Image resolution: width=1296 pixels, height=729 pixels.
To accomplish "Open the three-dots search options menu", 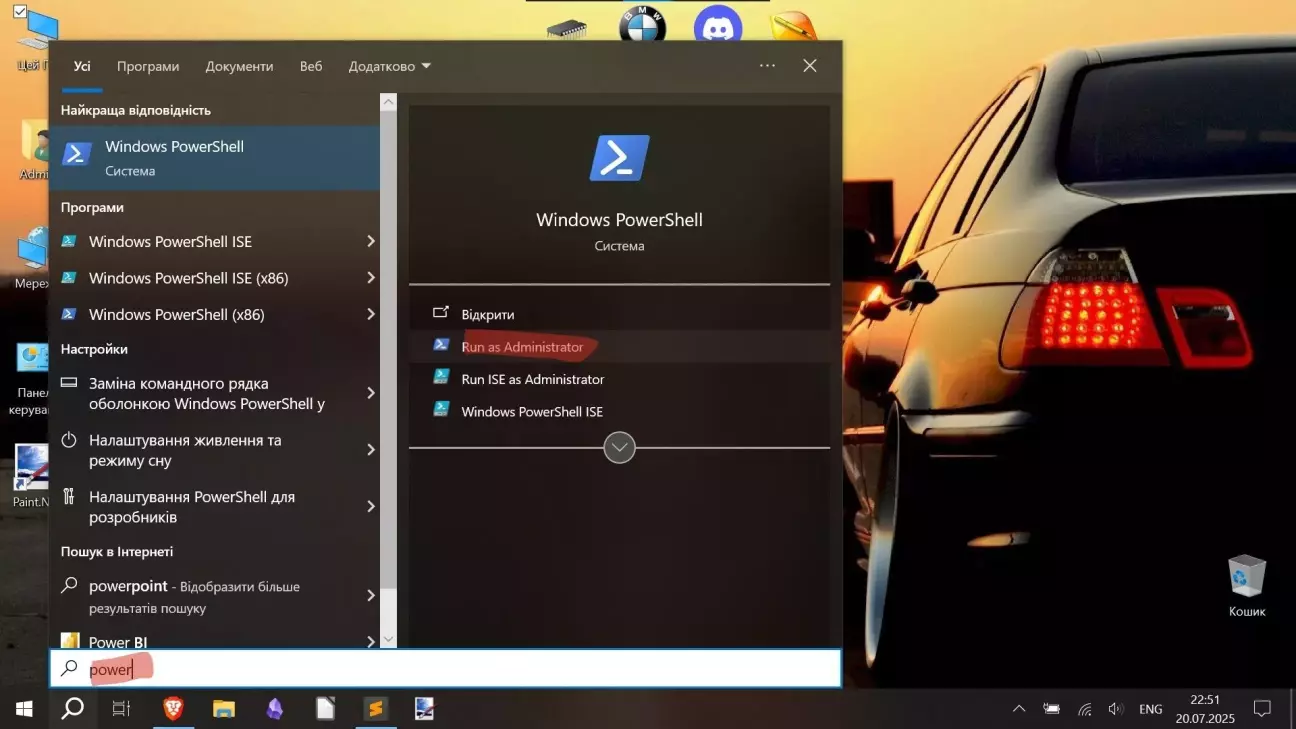I will click(767, 65).
